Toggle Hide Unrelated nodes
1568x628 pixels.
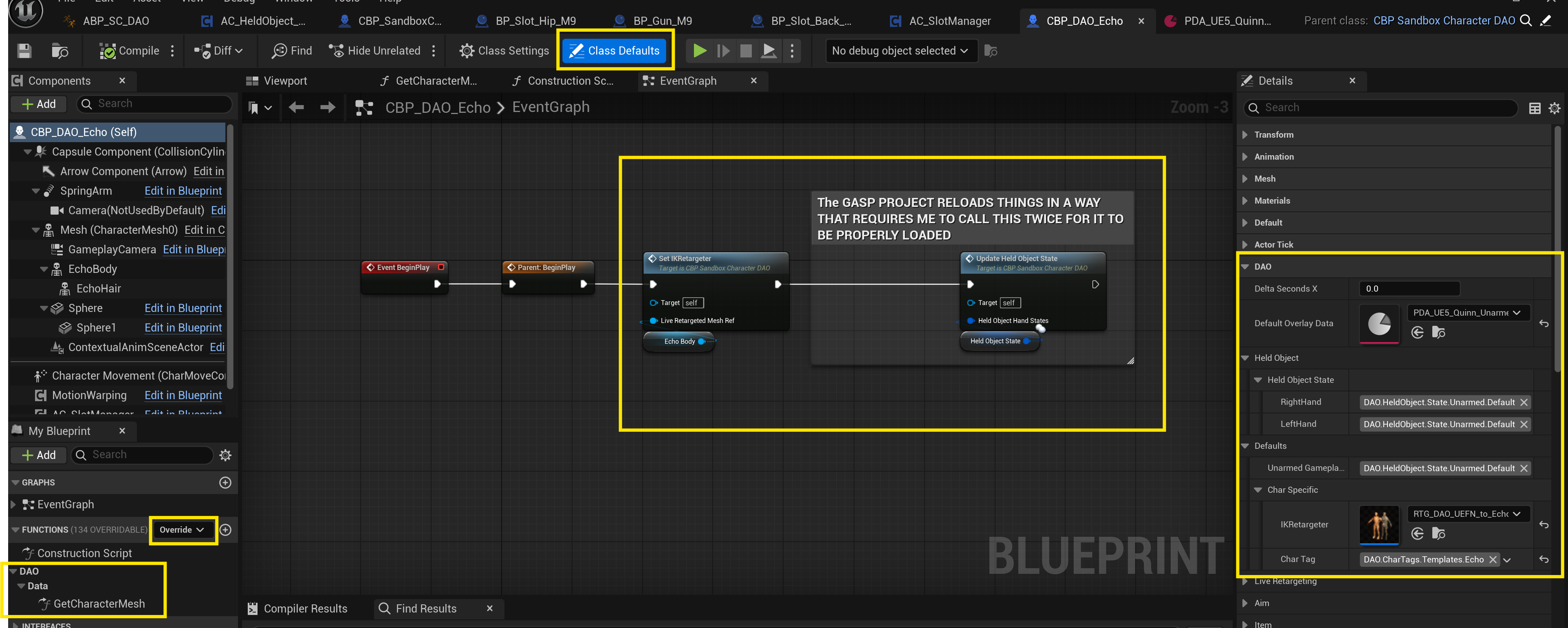(x=374, y=51)
